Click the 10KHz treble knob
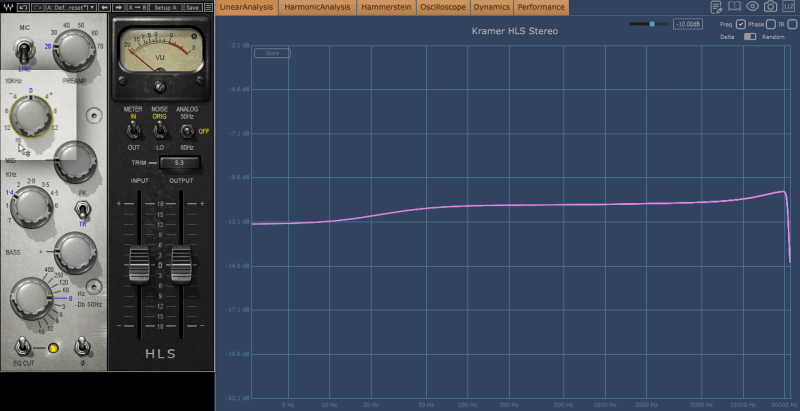The height and width of the screenshot is (411, 800). (31, 116)
